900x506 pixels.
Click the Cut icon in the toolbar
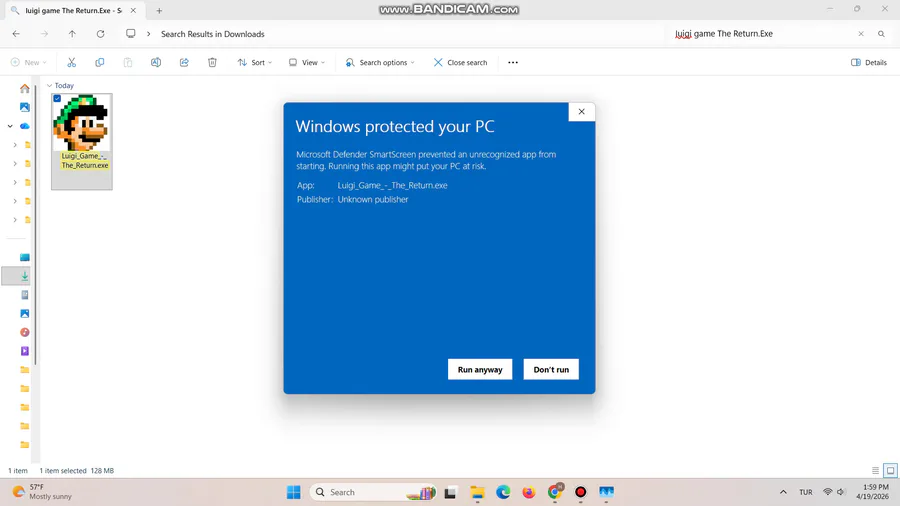(71, 63)
